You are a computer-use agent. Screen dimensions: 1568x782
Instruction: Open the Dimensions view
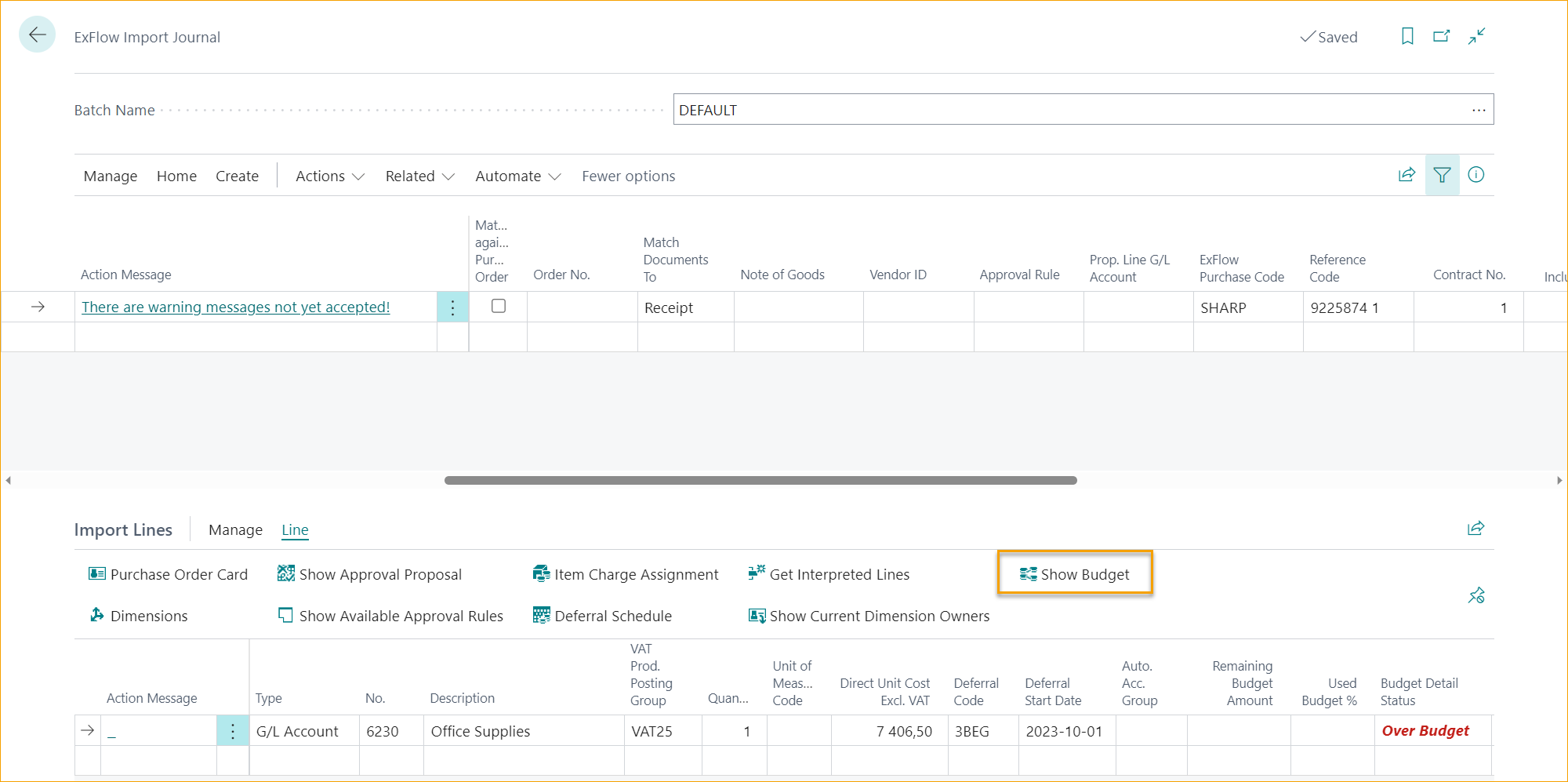pos(149,616)
